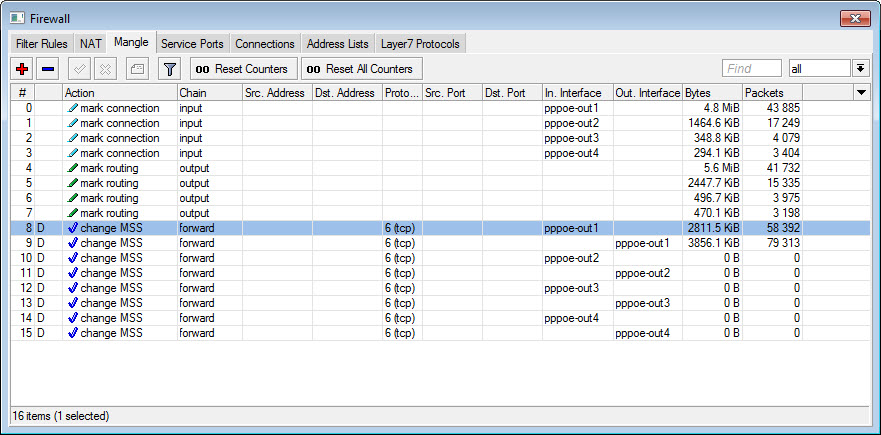
Task: Sort by the Packets column header
Action: click(x=772, y=93)
